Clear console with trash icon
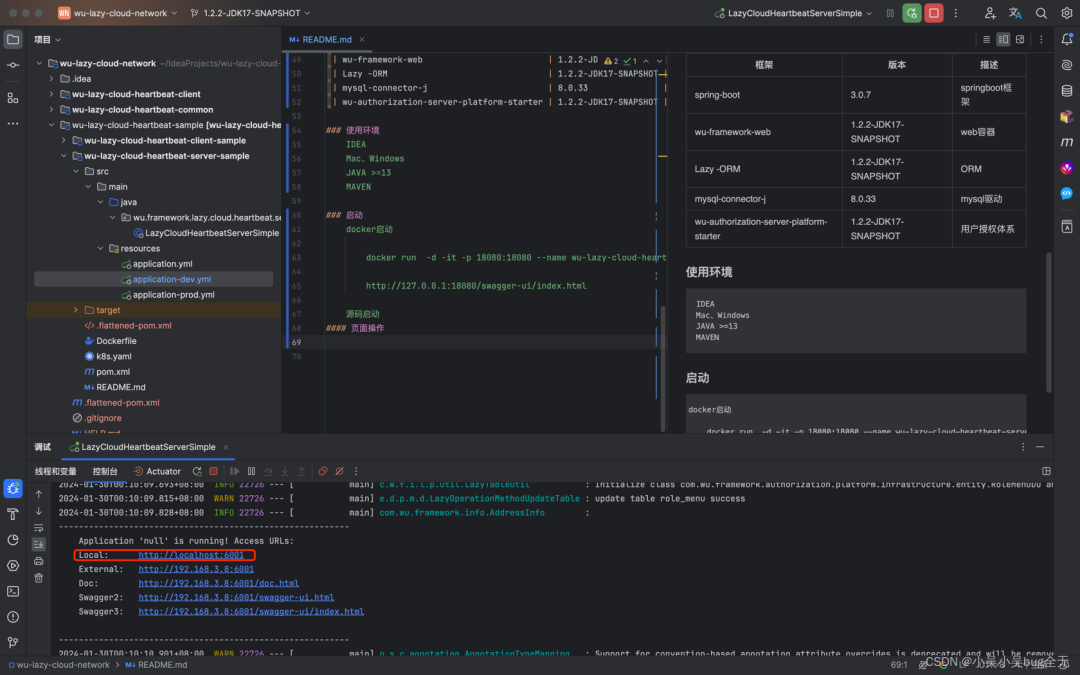 39,578
